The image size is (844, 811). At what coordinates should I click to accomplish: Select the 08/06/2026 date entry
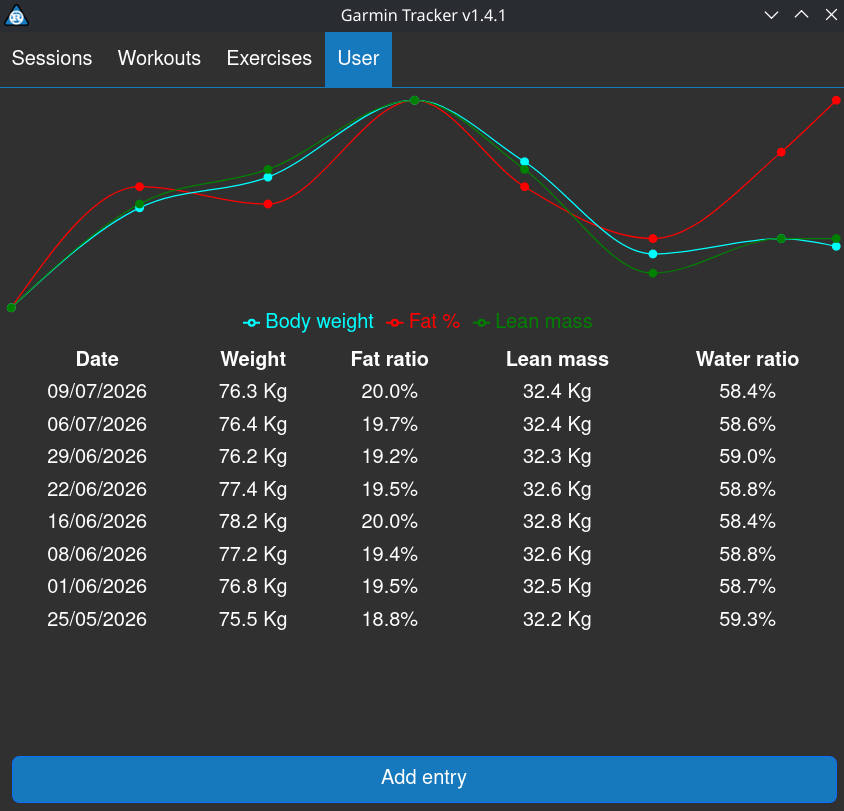click(97, 554)
